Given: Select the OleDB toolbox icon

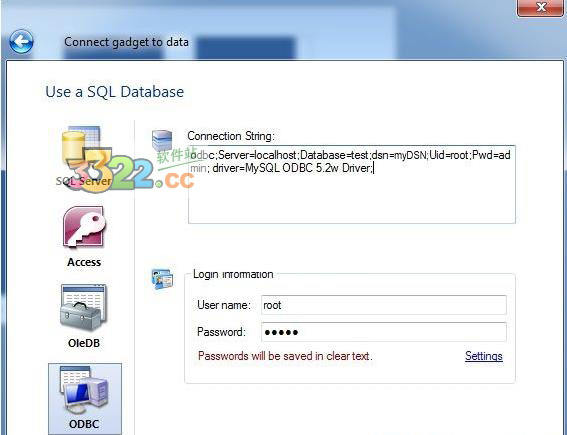Looking at the screenshot, I should pos(84,308).
